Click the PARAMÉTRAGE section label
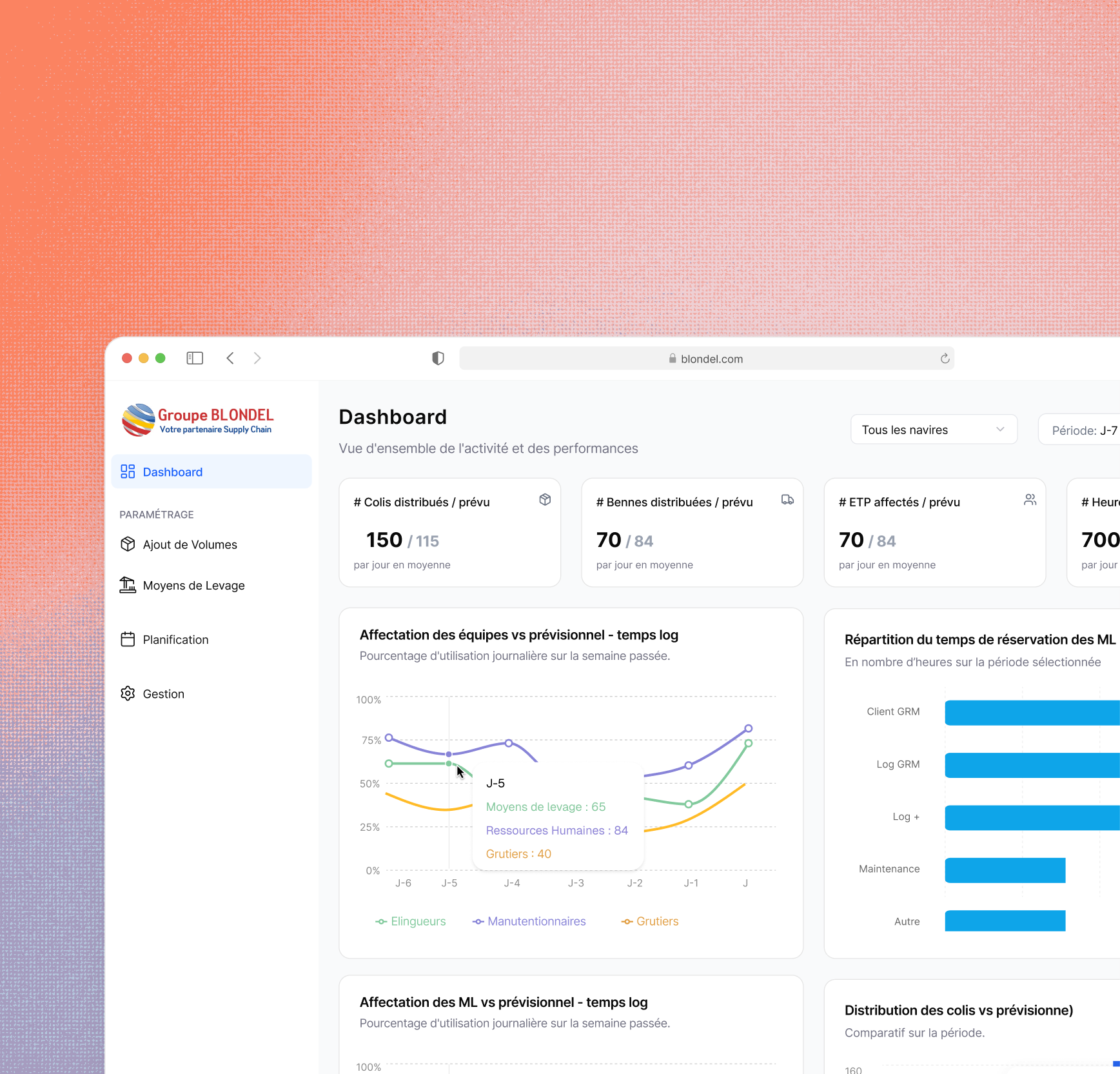This screenshot has height=1074, width=1120. pos(157,514)
